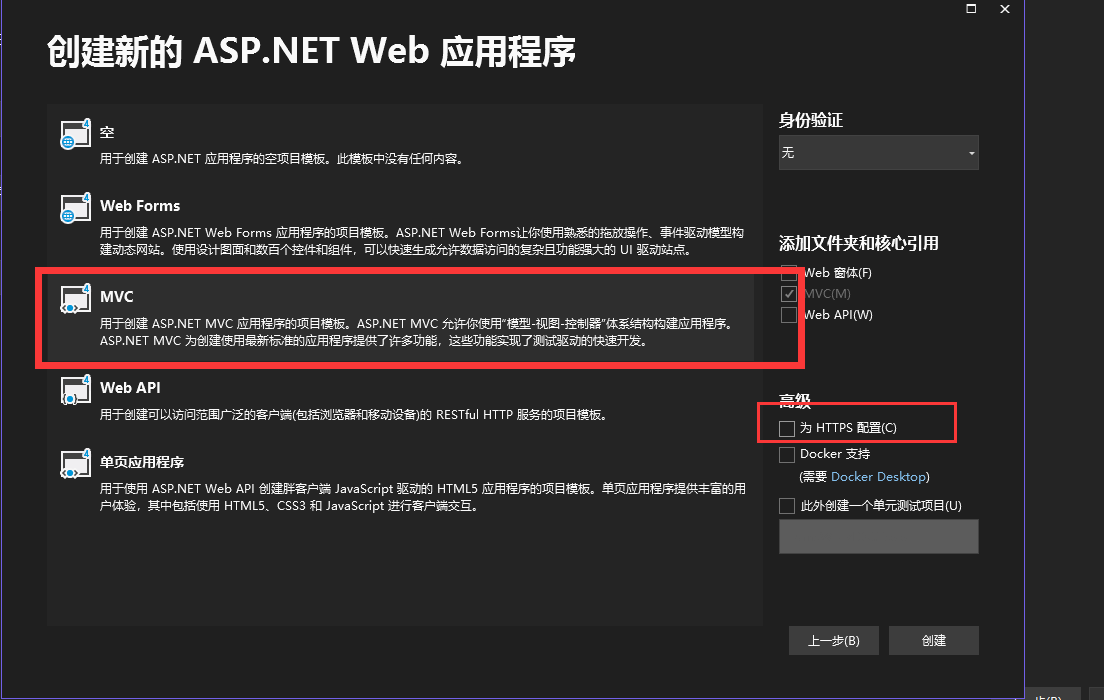Click the 身份验证 heading
The width and height of the screenshot is (1104, 700).
point(810,120)
